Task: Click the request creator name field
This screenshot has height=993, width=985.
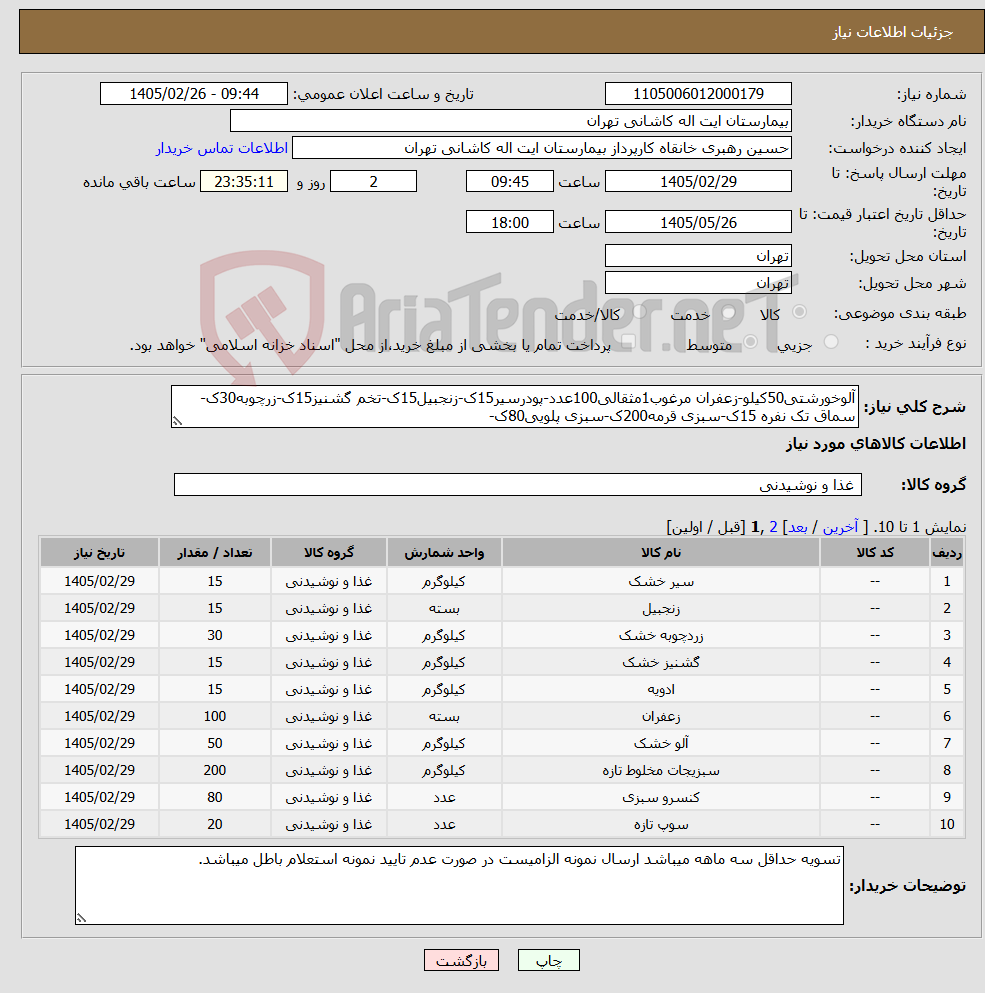Action: tap(542, 148)
